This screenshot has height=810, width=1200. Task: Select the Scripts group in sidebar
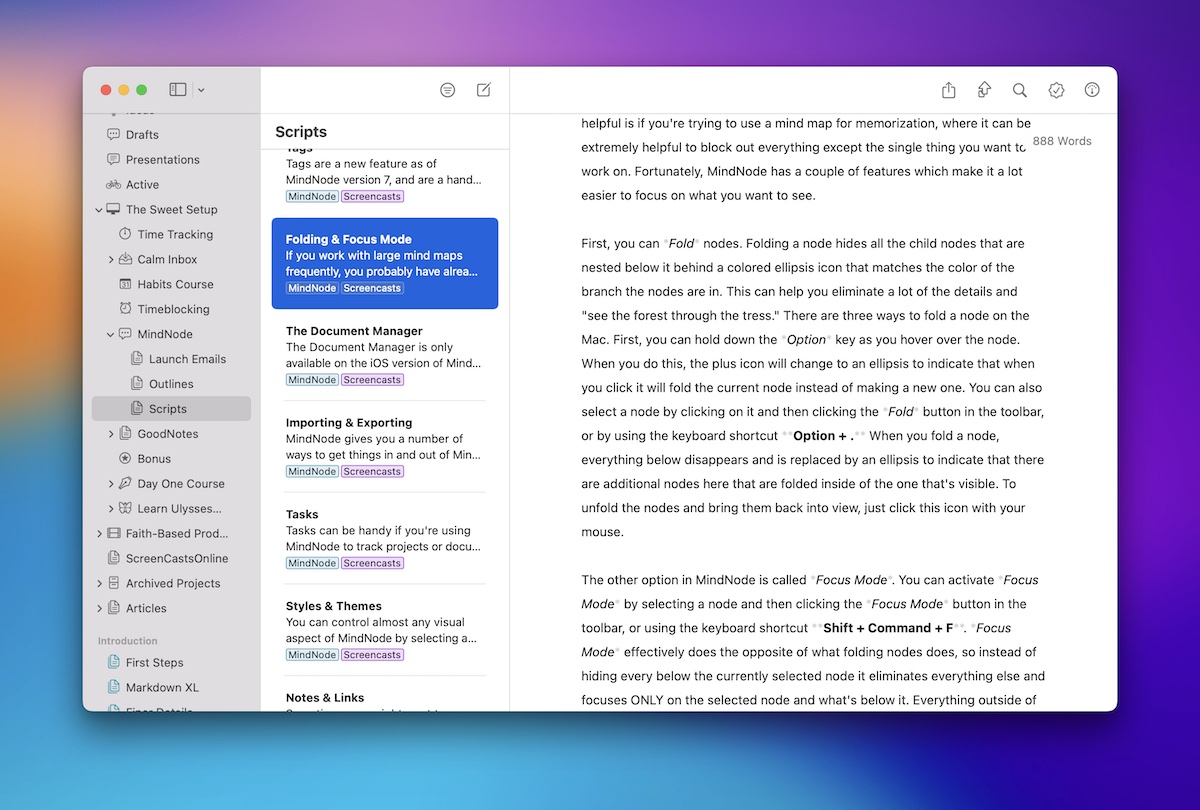171,409
